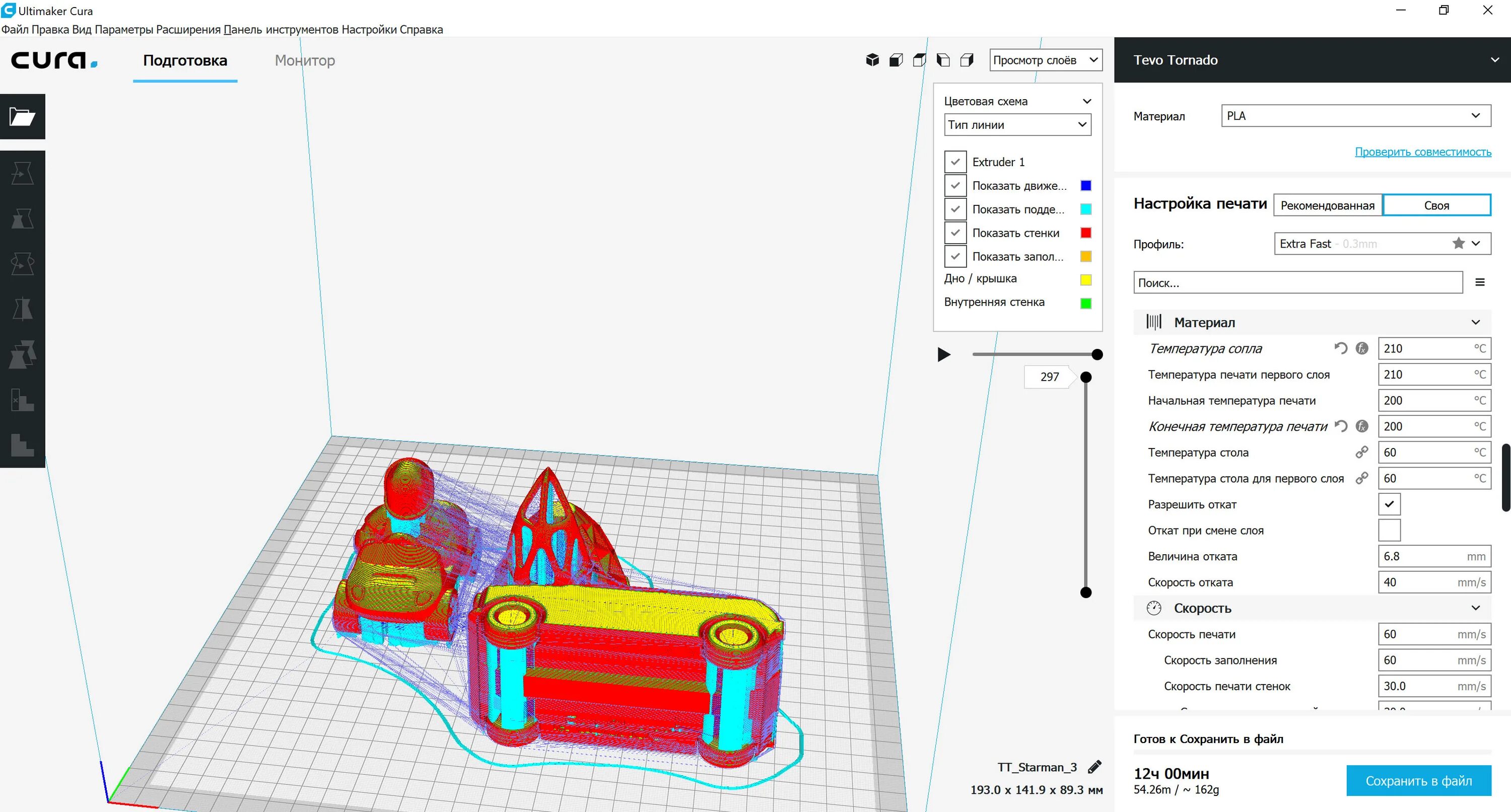Toggle Показать движения checkbox
Screen dimensions: 1511x812
955,185
